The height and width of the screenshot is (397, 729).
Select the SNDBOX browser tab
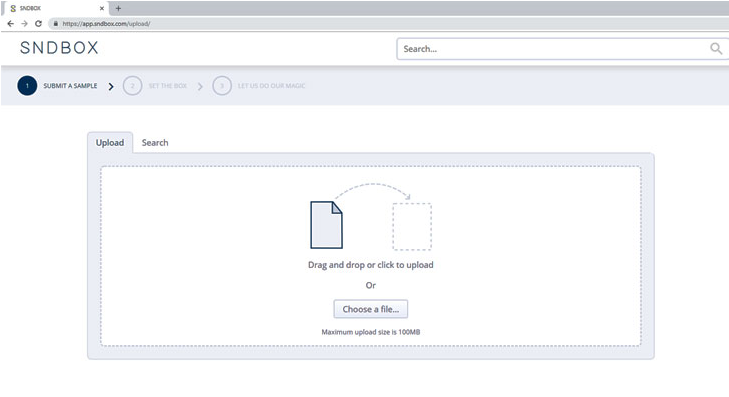(x=55, y=8)
